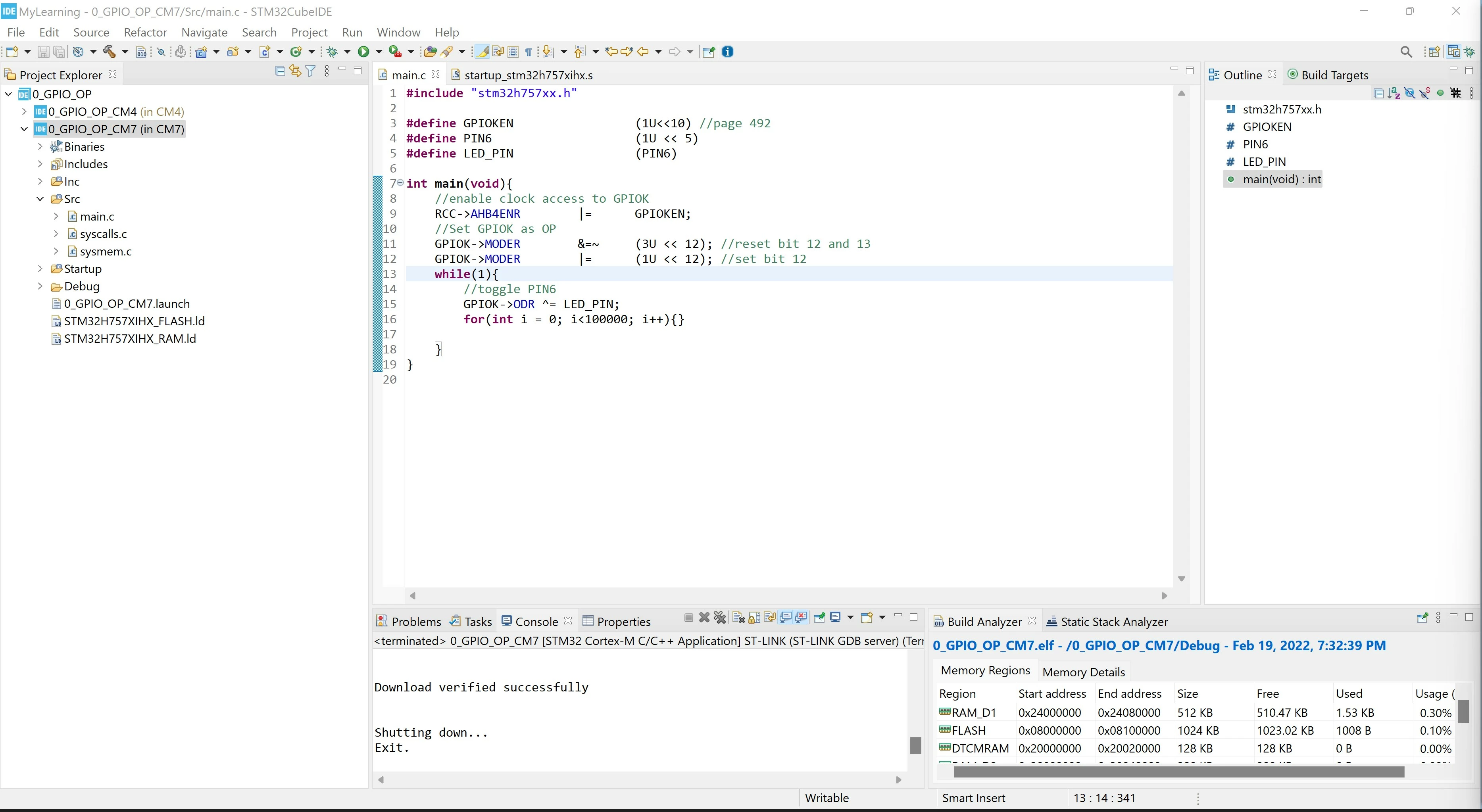The image size is (1482, 812).
Task: Open the Memory Details tab
Action: (1083, 672)
